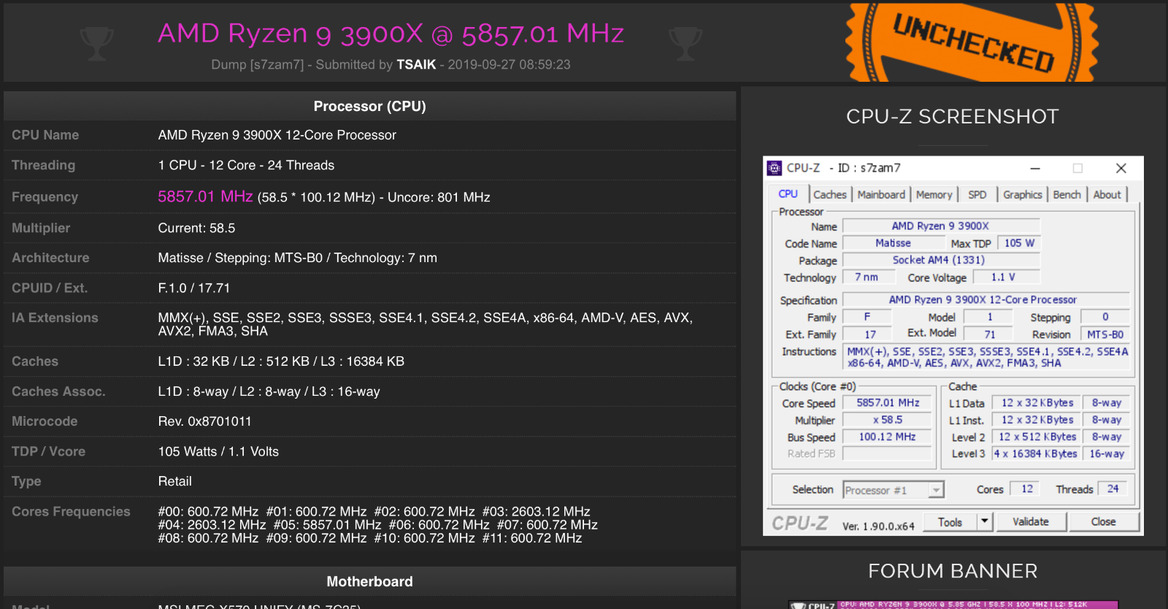1168x609 pixels.
Task: Click the 'Motherboard' section header
Action: (369, 581)
